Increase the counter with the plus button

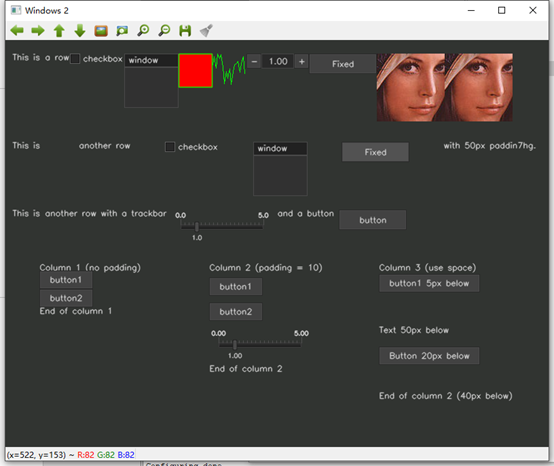point(301,61)
